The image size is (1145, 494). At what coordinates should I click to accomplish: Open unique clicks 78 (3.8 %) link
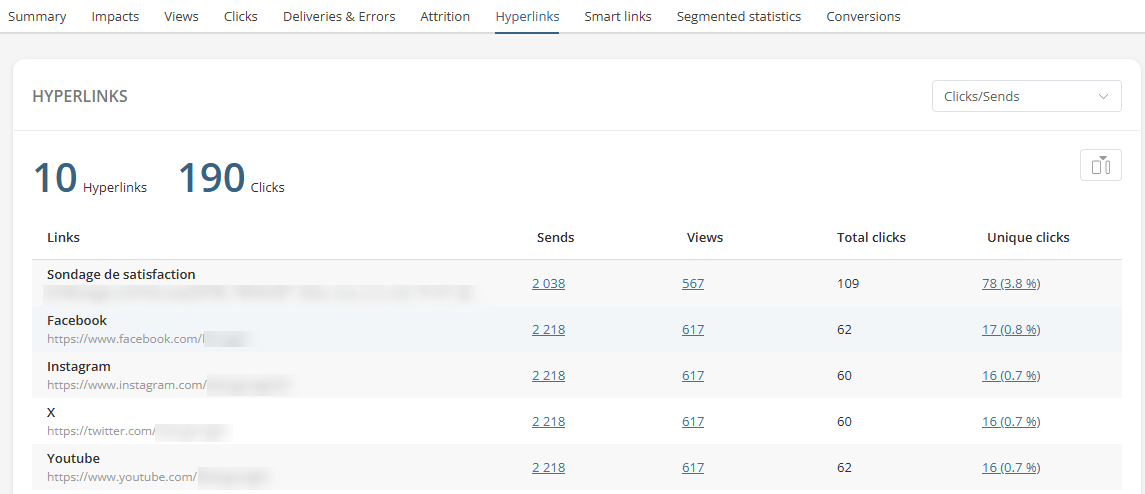tap(1011, 284)
